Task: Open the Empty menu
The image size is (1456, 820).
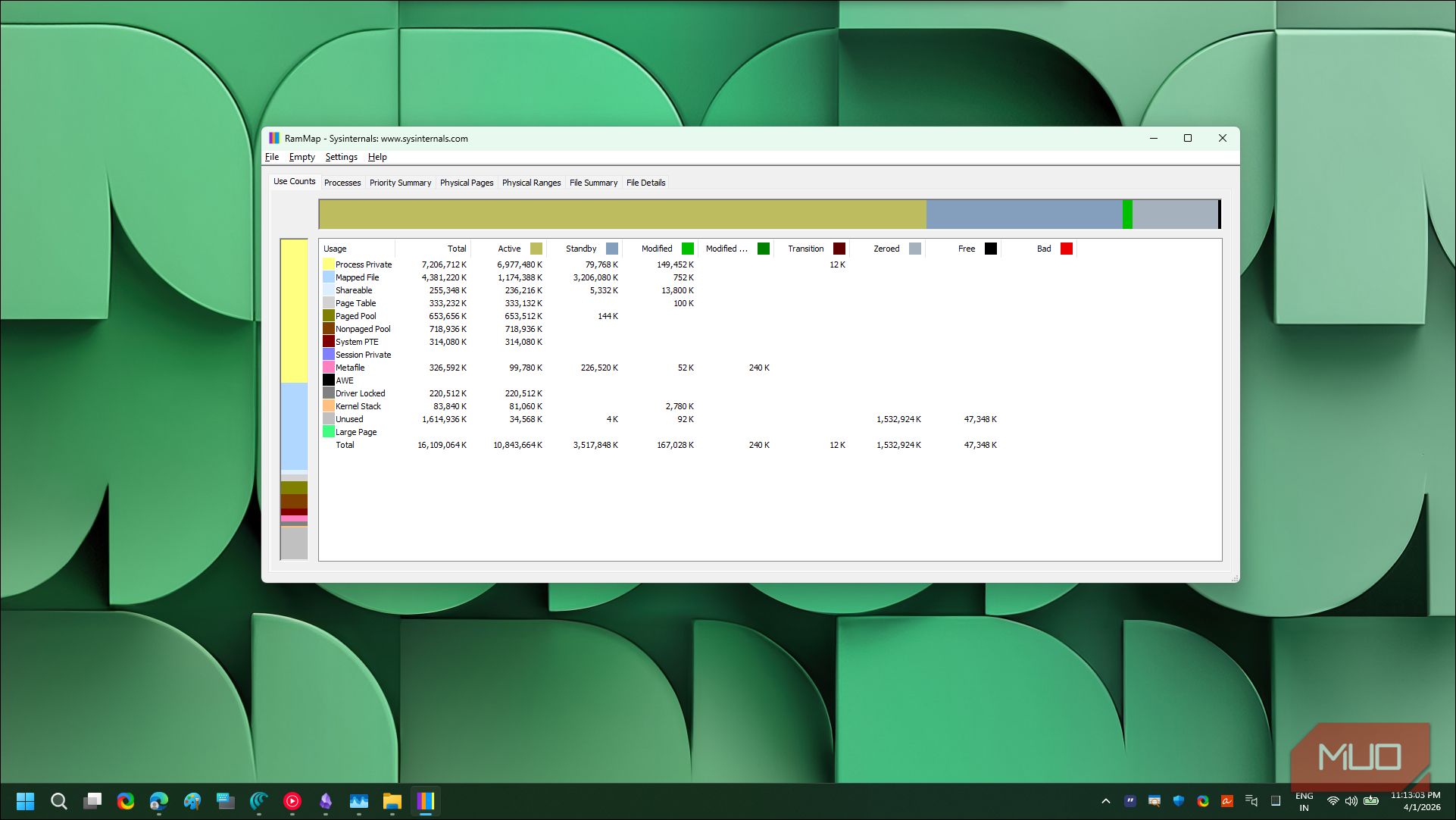Action: click(302, 157)
